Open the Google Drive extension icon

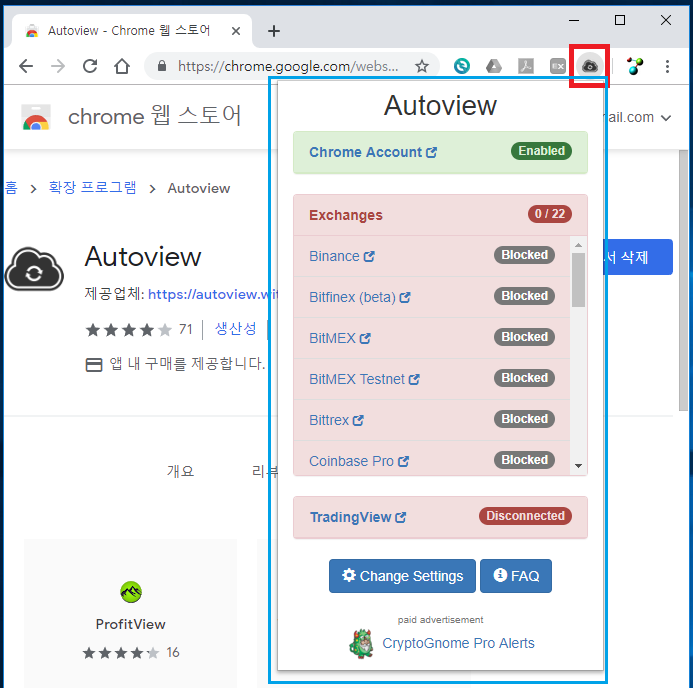(x=493, y=66)
